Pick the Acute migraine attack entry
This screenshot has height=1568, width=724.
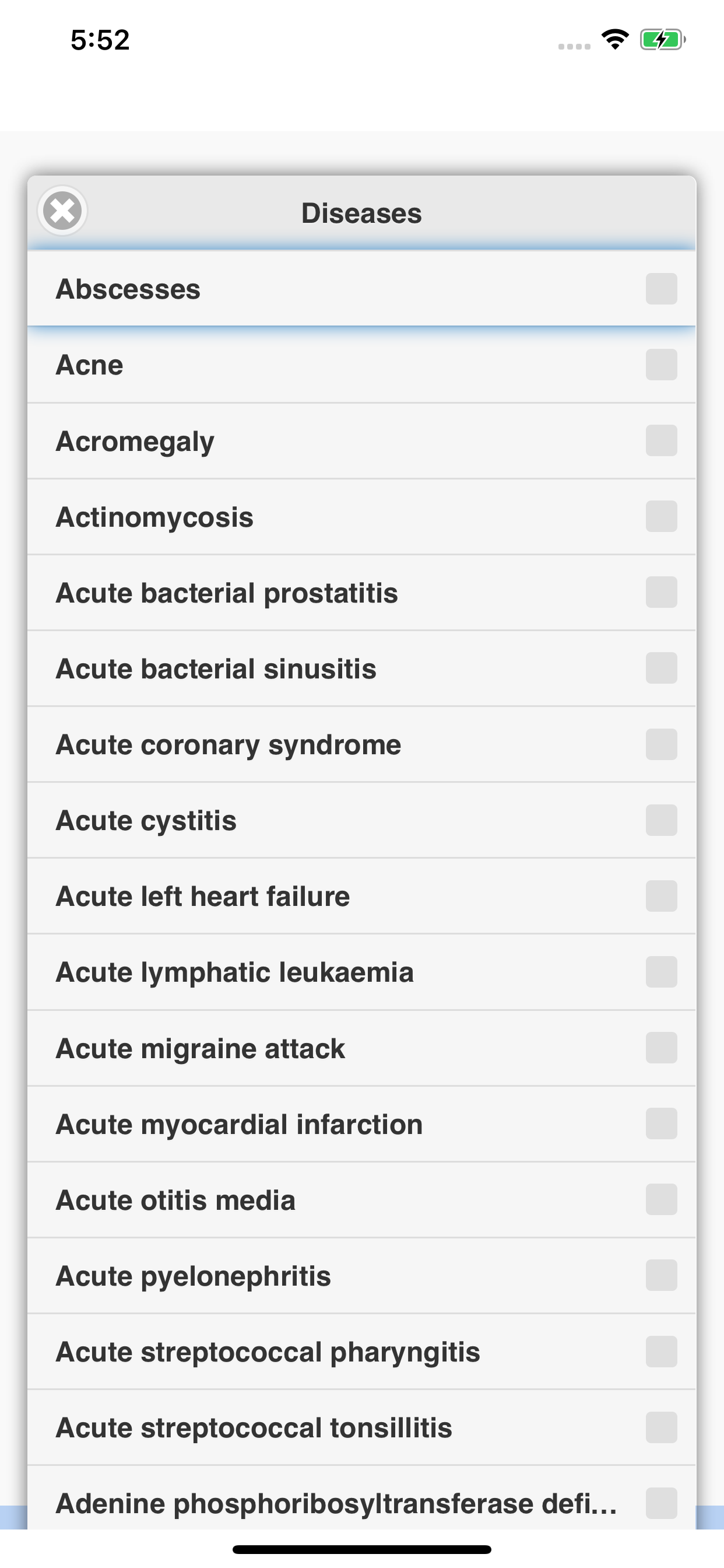[x=361, y=1048]
